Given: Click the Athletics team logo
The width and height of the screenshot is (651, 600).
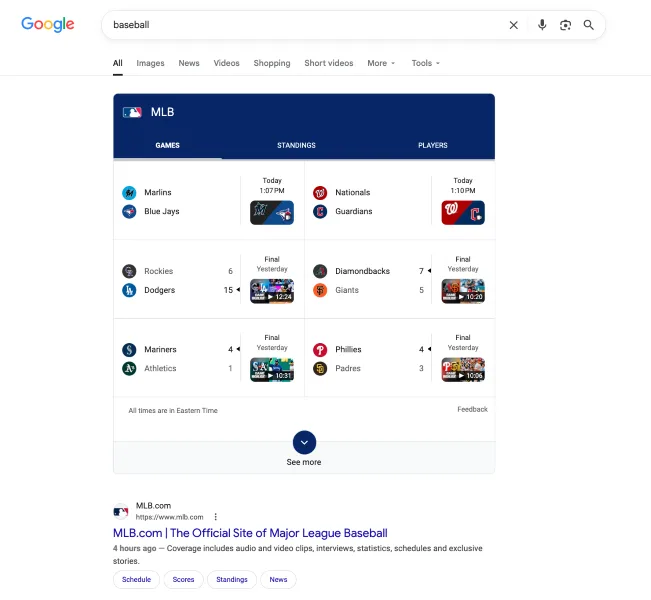Looking at the screenshot, I should [129, 368].
